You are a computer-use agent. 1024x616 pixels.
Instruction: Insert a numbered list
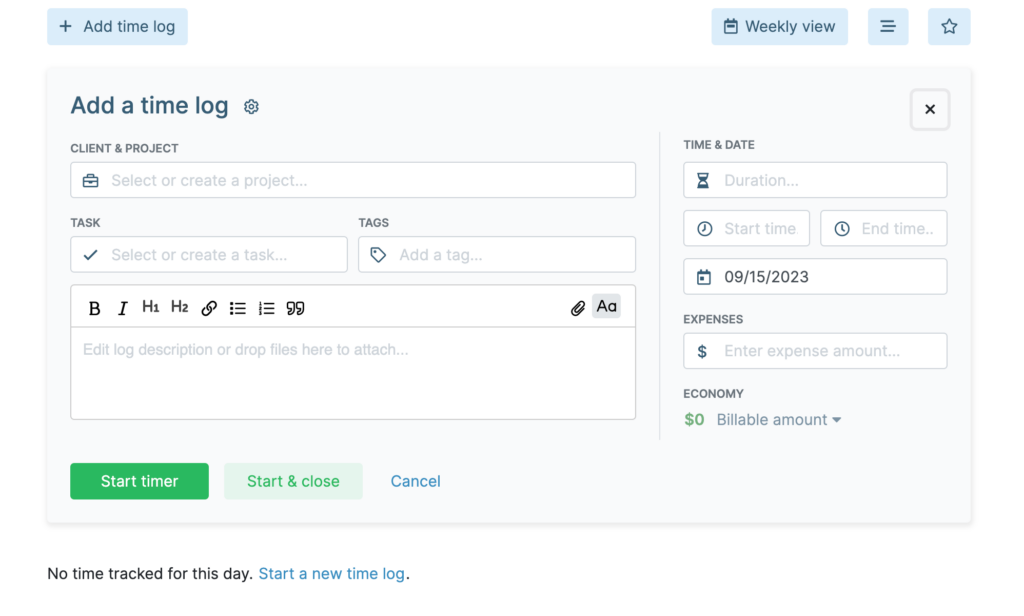pyautogui.click(x=266, y=308)
